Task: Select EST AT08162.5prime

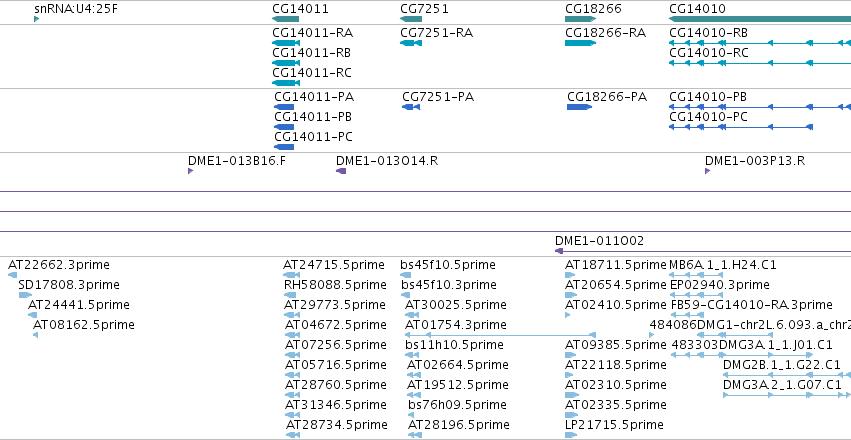Action: click(x=84, y=325)
